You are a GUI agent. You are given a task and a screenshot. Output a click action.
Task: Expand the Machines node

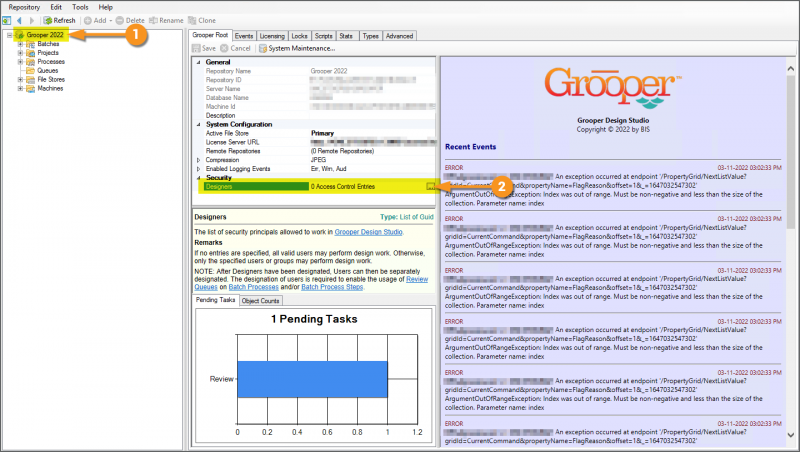[20, 88]
